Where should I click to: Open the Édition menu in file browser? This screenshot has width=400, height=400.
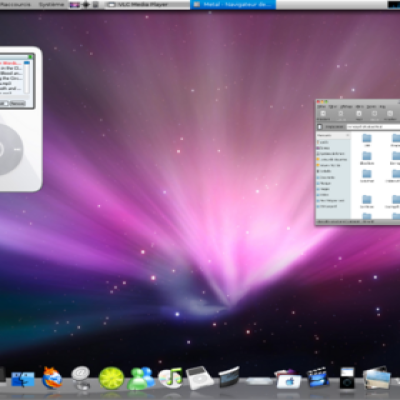pyautogui.click(x=333, y=107)
